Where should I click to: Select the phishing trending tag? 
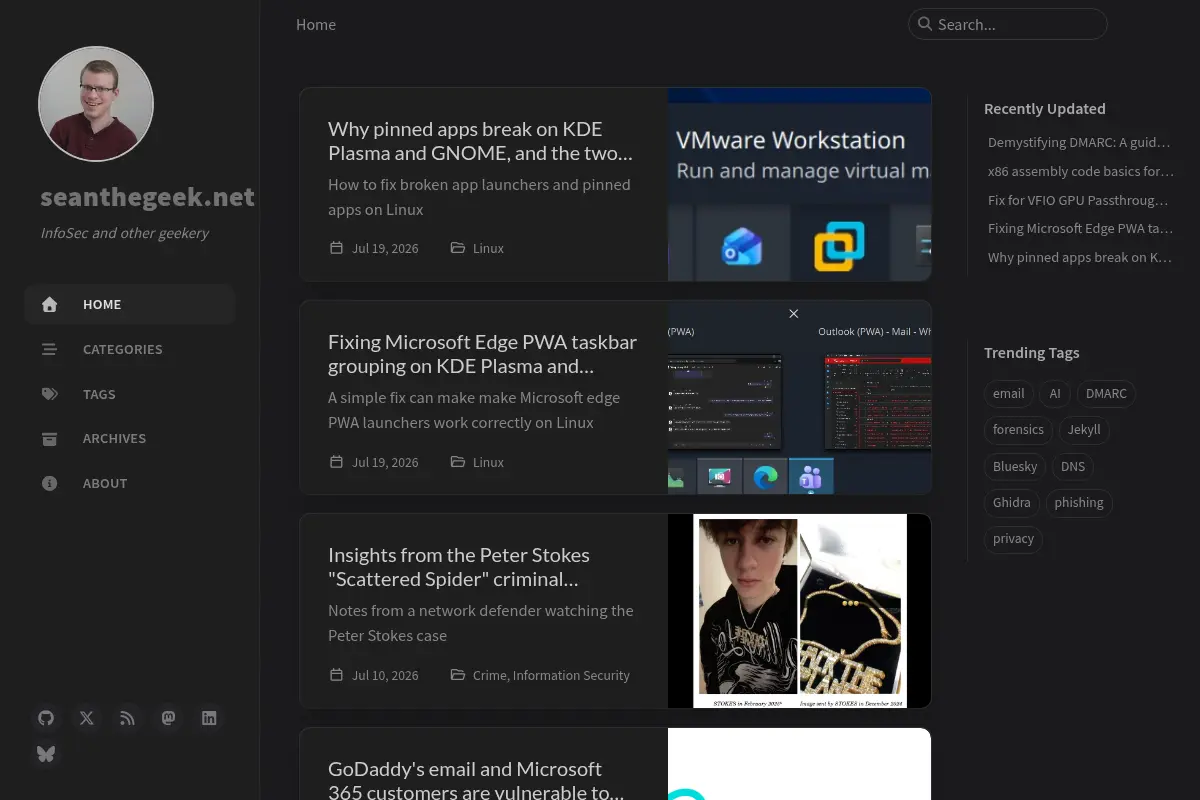click(1079, 503)
